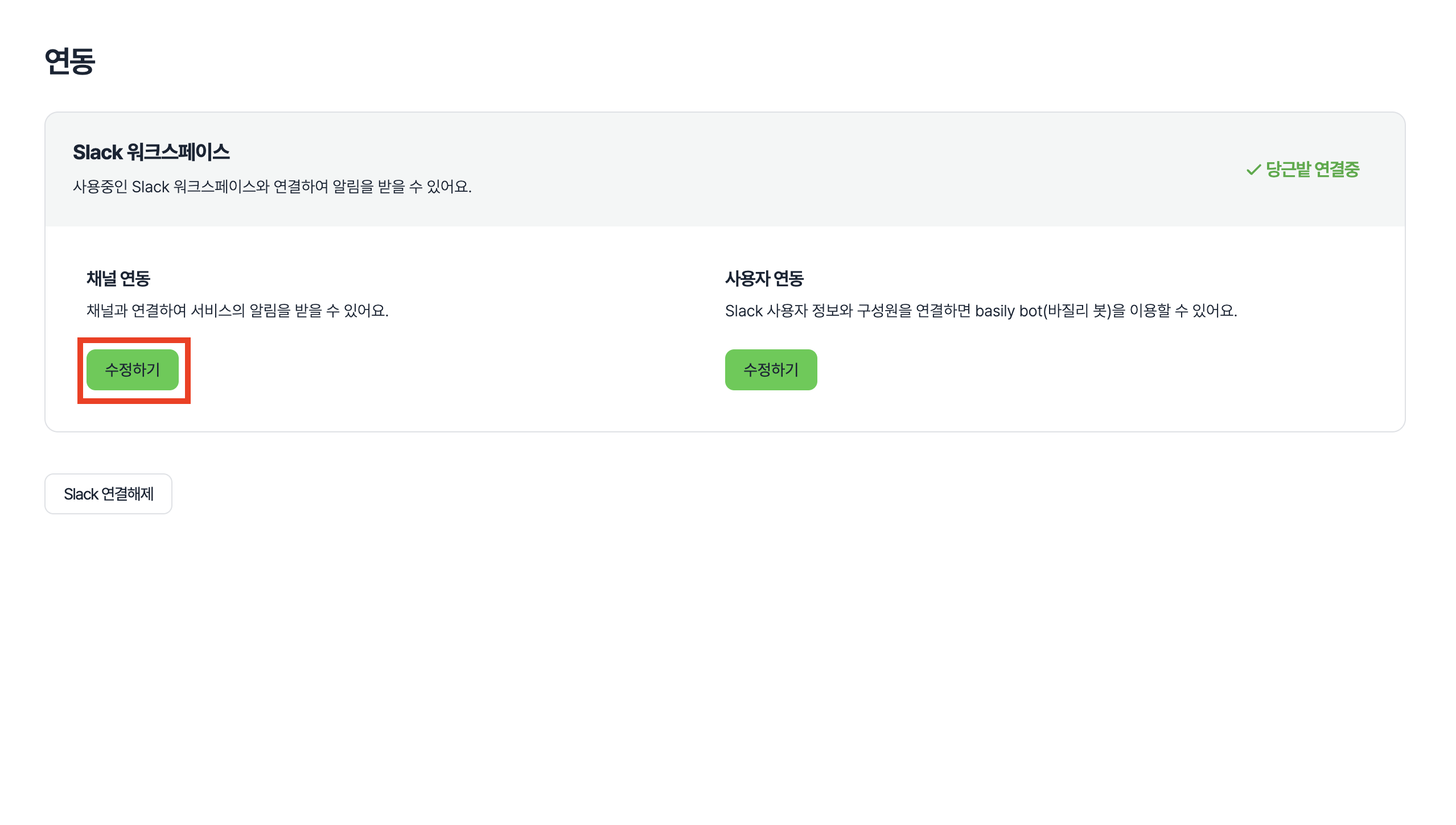Click the green checkmark connection icon

pyautogui.click(x=1253, y=170)
